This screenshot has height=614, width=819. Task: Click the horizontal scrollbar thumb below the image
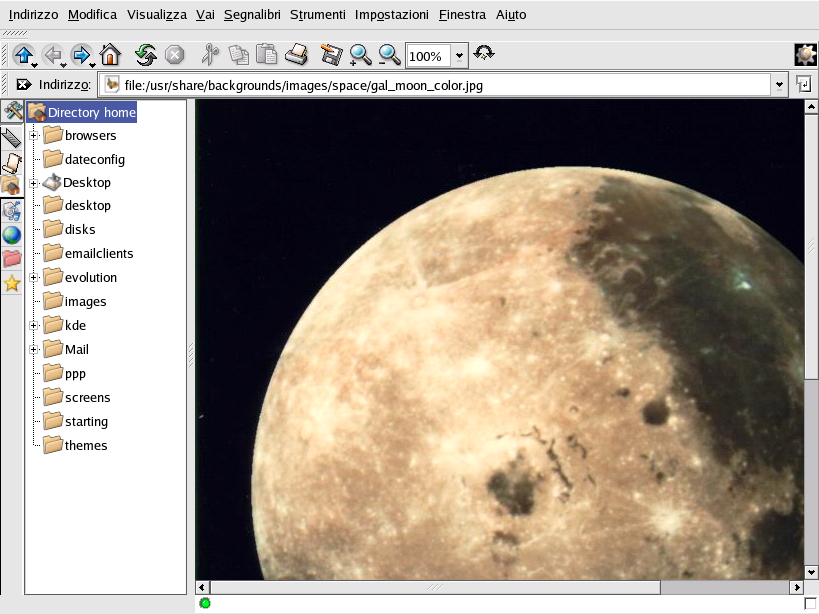(435, 587)
